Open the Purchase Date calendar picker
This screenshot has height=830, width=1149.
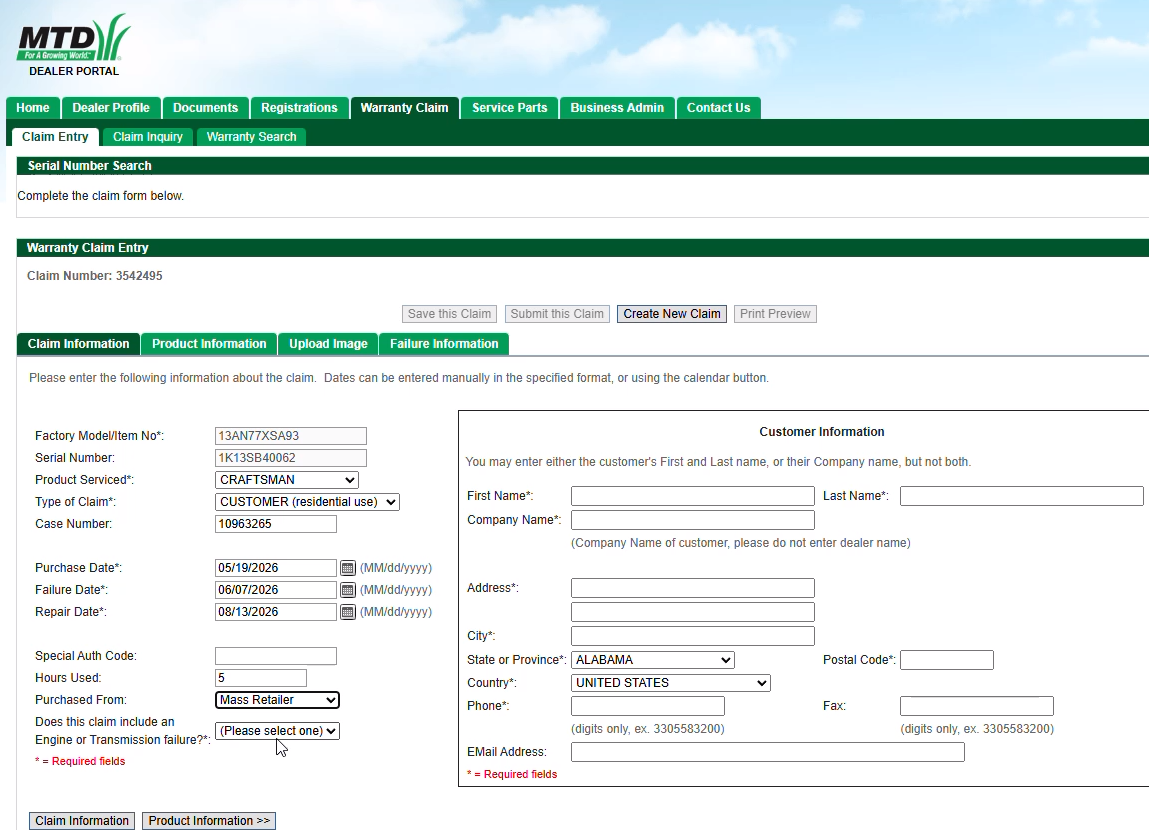pos(347,568)
